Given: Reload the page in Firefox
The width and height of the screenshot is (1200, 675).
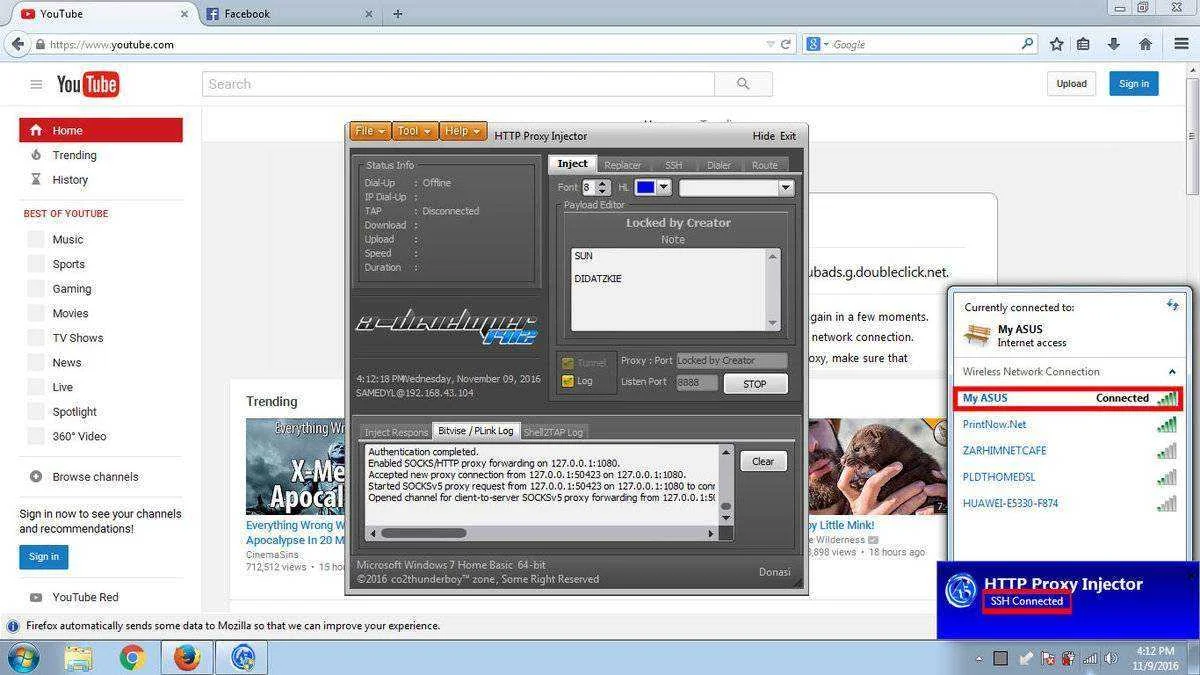Looking at the screenshot, I should click(x=786, y=44).
